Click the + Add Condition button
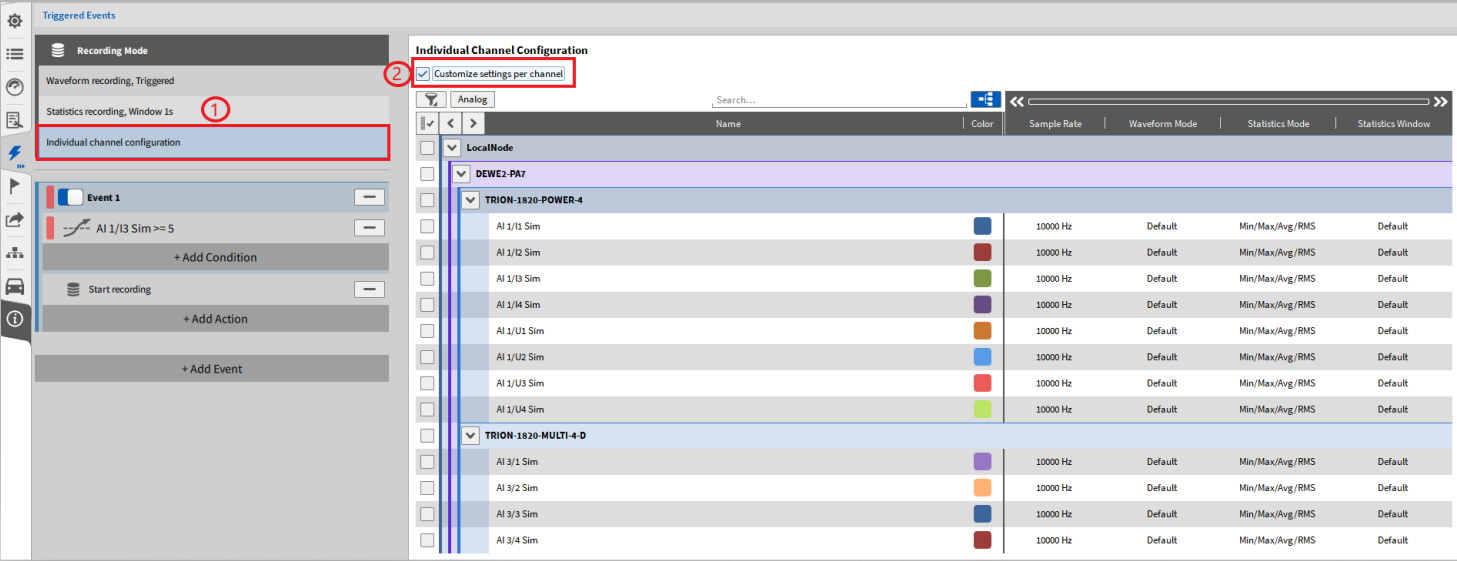Viewport: 1457px width, 561px height. (215, 257)
